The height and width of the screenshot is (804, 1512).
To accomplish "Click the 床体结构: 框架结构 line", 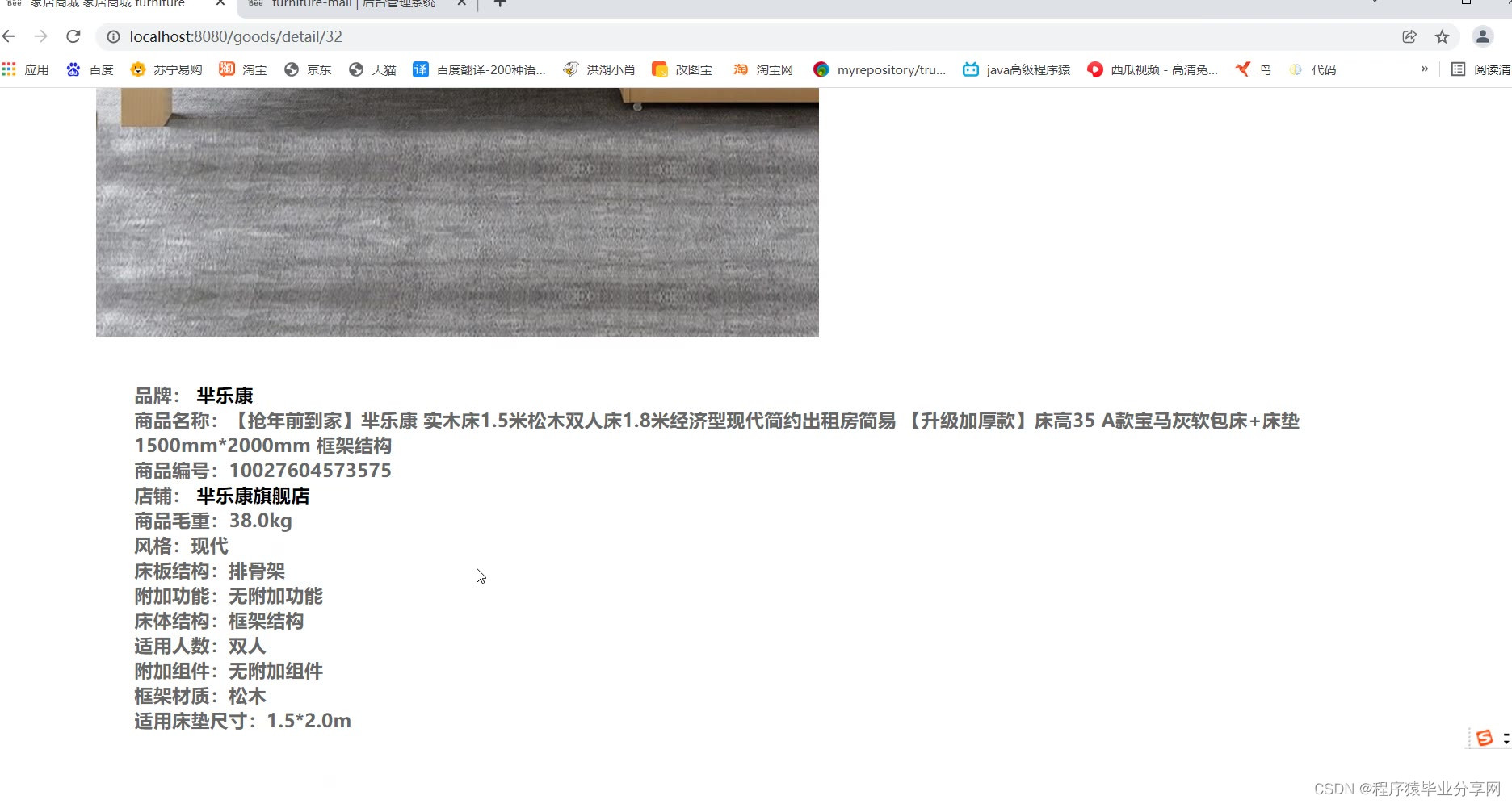I will pos(219,621).
